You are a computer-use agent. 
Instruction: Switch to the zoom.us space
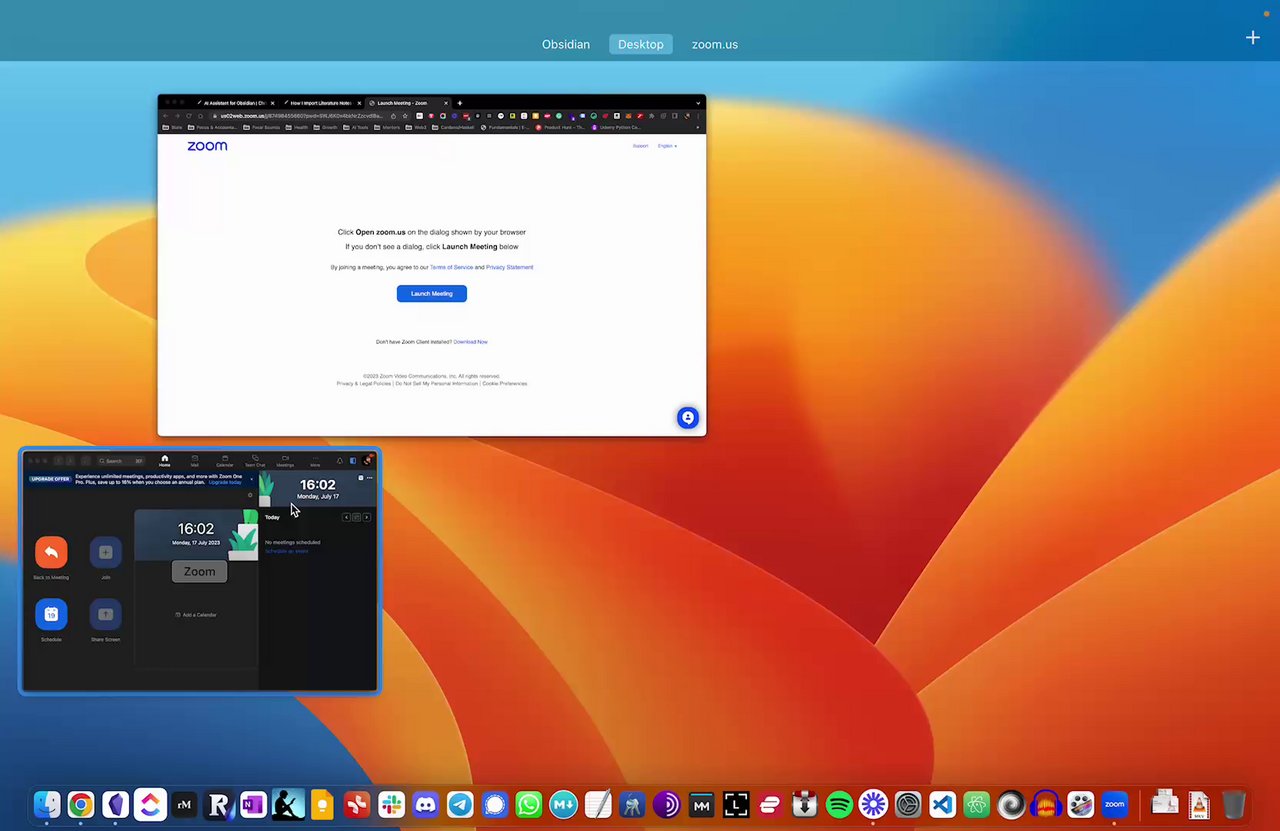pyautogui.click(x=715, y=44)
